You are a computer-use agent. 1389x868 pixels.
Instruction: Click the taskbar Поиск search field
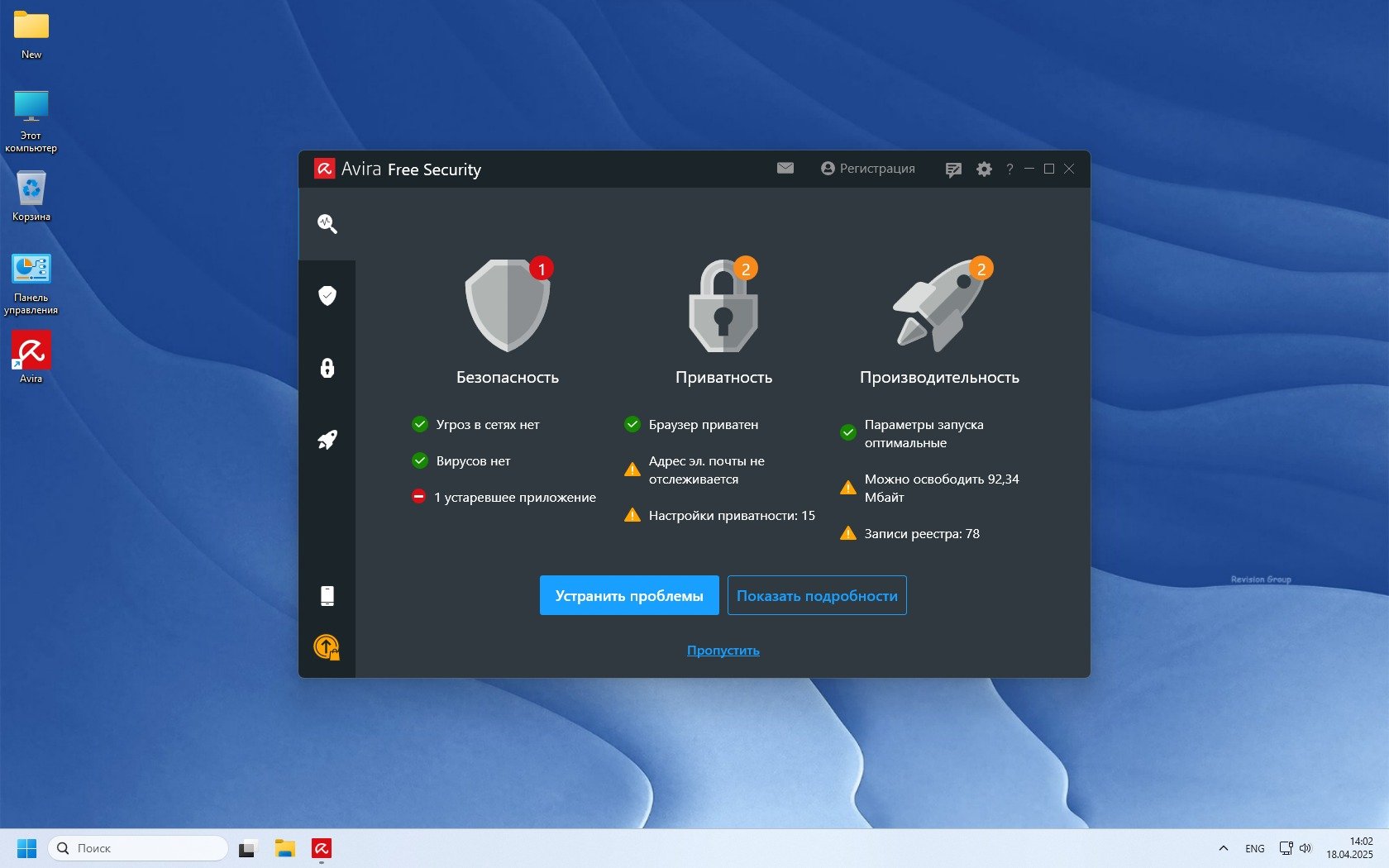(138, 848)
